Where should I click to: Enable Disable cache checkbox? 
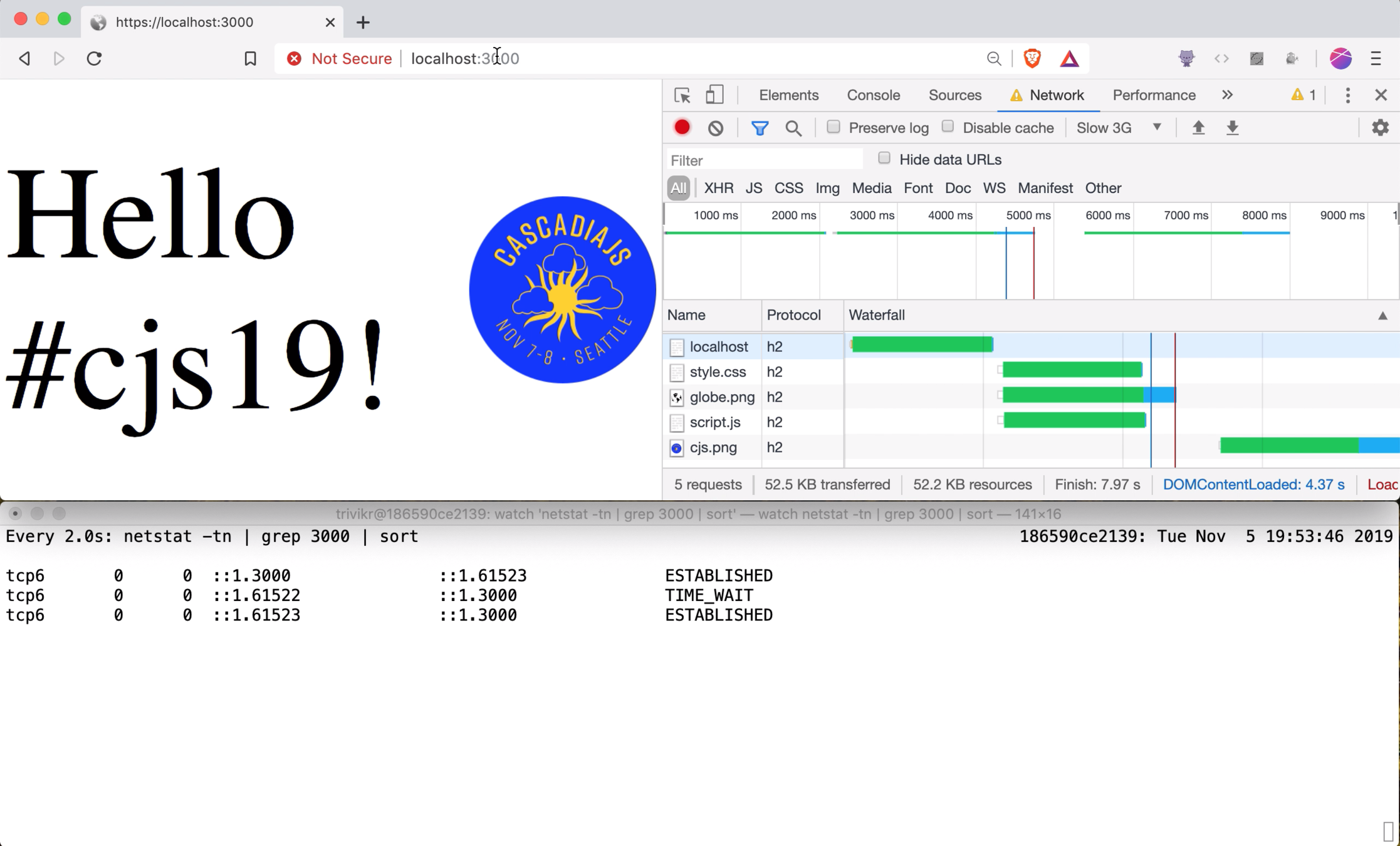[x=948, y=127]
